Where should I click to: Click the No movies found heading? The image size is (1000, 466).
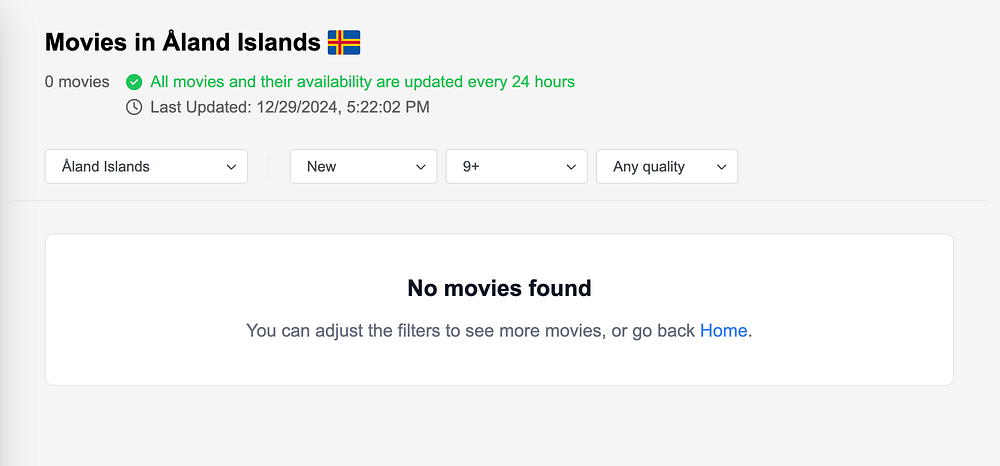[499, 289]
